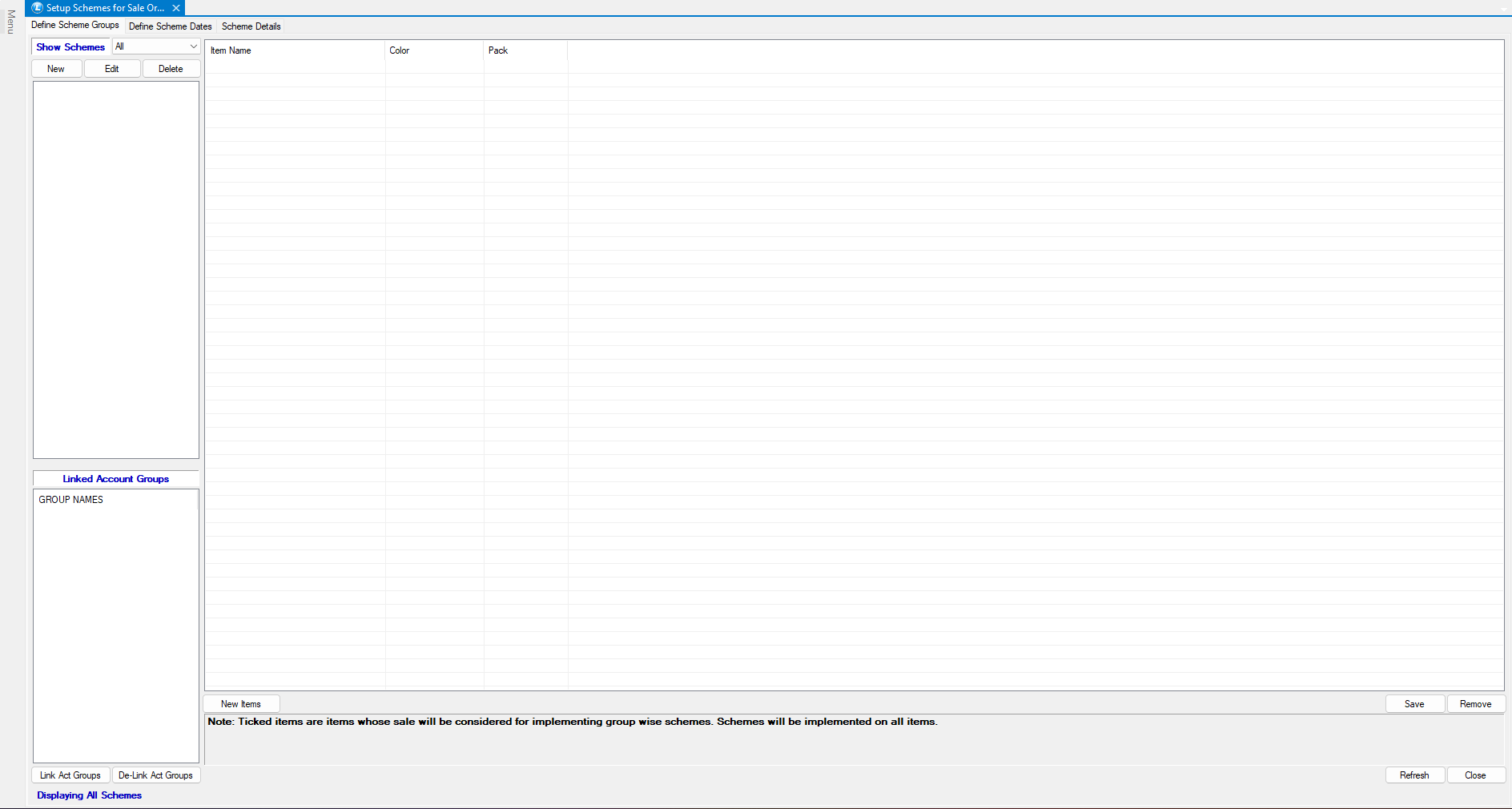
Task: Add items using the New Items button
Action: (241, 704)
